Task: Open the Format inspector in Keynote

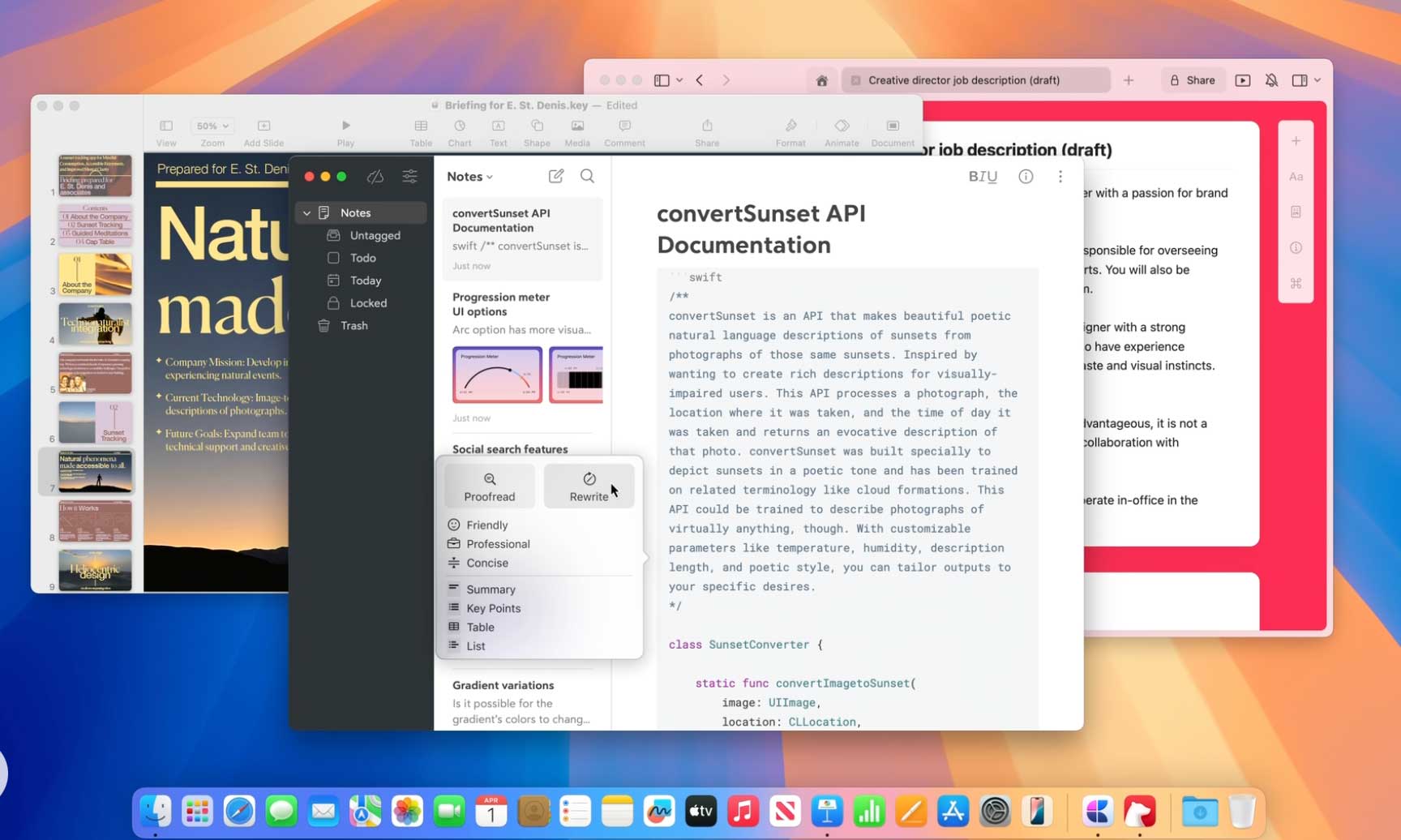Action: pyautogui.click(x=790, y=133)
